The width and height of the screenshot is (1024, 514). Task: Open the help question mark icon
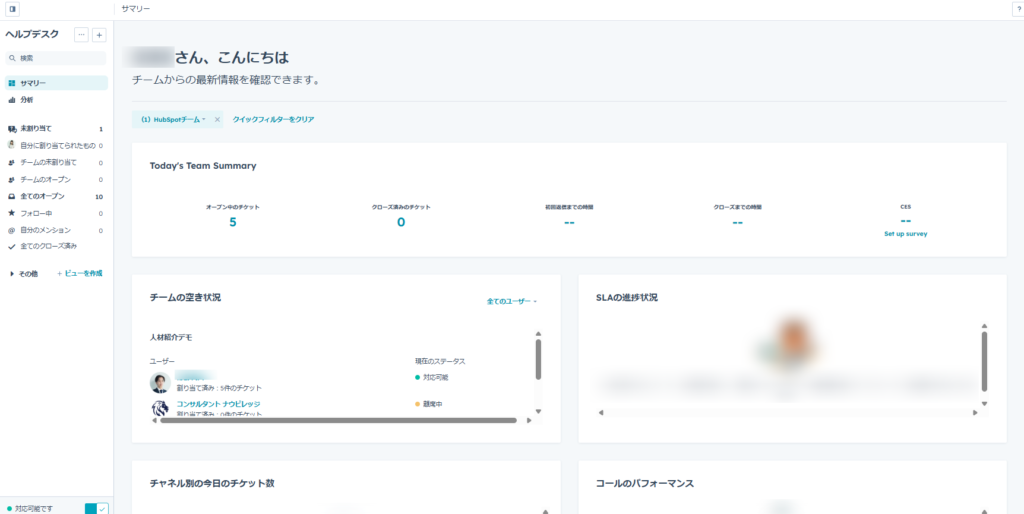pos(1018,9)
